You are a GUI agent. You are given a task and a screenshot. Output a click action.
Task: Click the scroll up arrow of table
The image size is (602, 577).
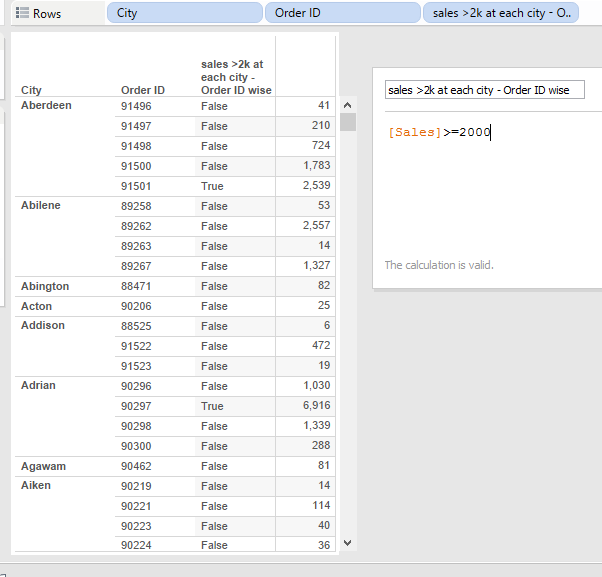[347, 105]
